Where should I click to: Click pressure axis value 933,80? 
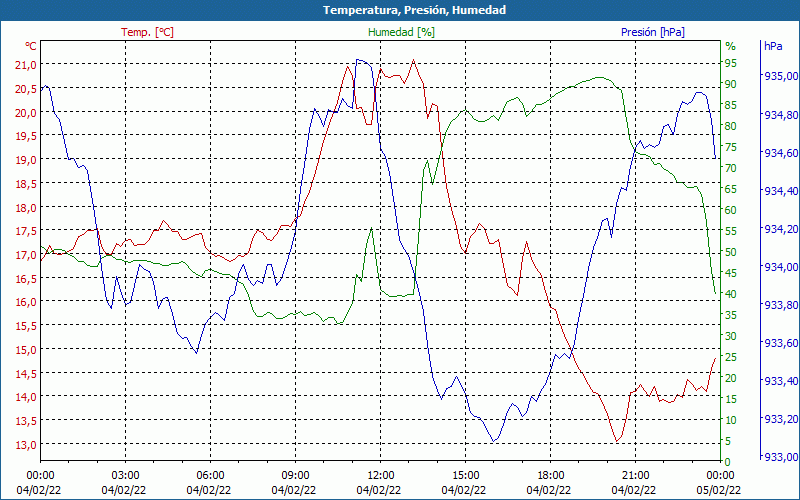point(781,305)
